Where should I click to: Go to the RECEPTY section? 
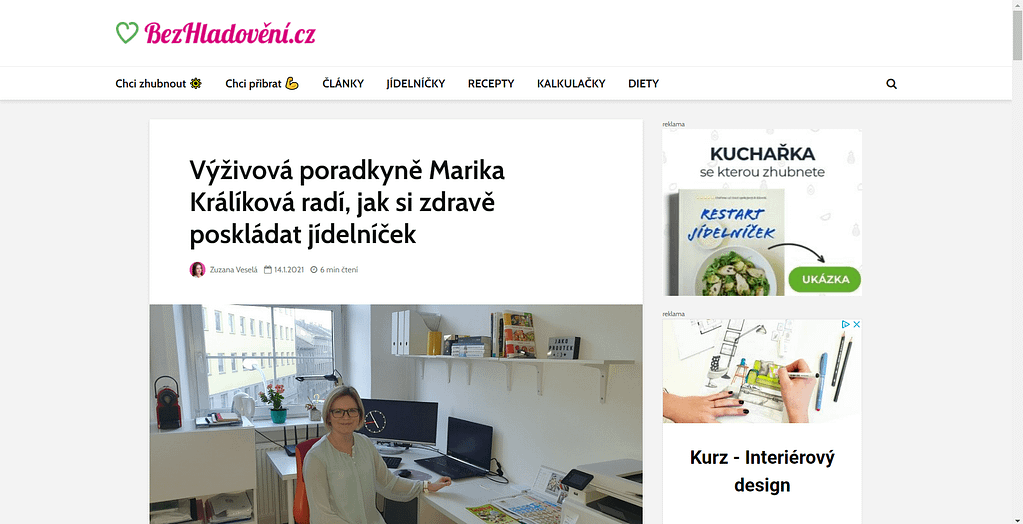pos(491,84)
